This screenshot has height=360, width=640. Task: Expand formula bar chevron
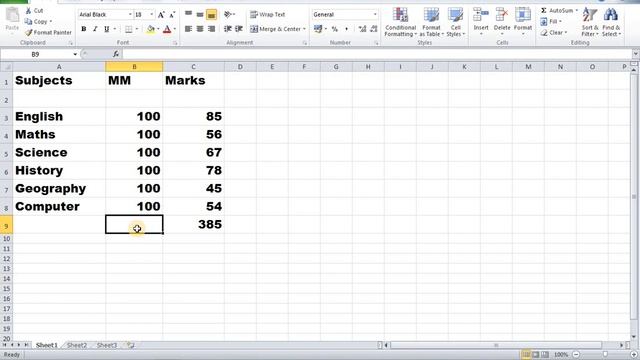point(636,54)
